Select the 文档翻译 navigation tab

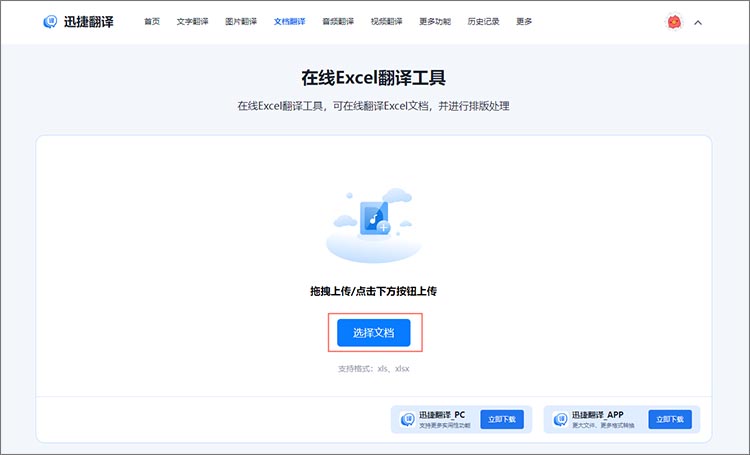click(x=289, y=22)
